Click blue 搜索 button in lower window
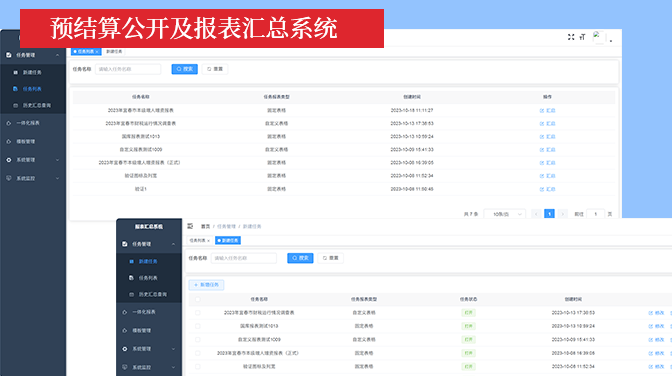Viewport: 672px width, 376px height. (x=300, y=258)
